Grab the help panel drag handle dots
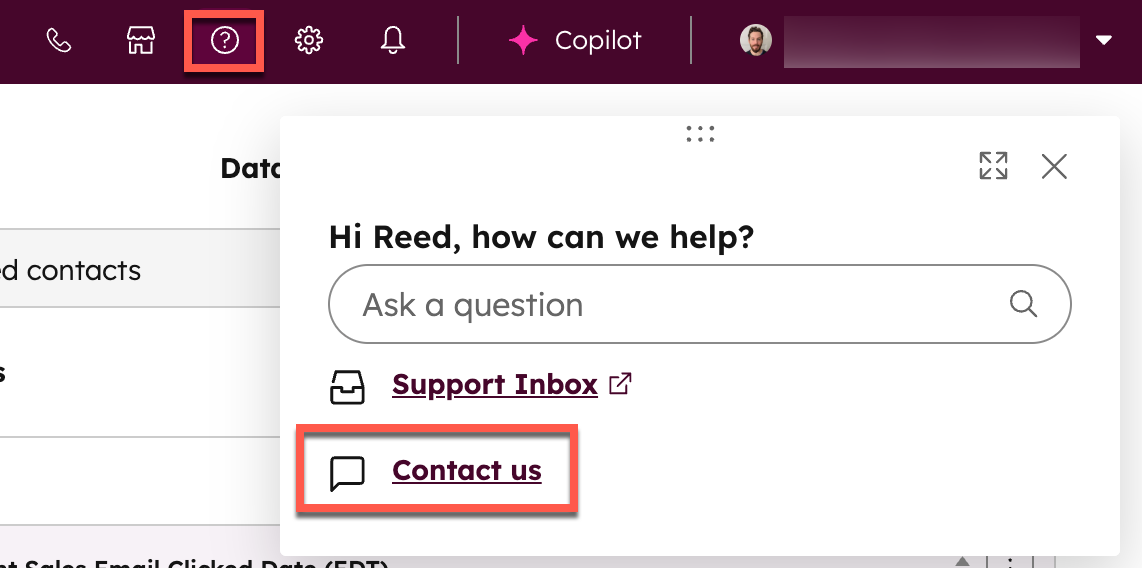Screen dimensions: 1142x568 [700, 134]
